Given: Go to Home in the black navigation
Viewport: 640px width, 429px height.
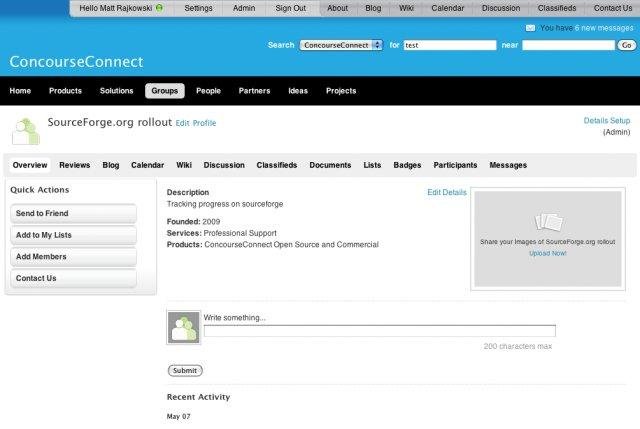Looking at the screenshot, I should click(x=20, y=91).
